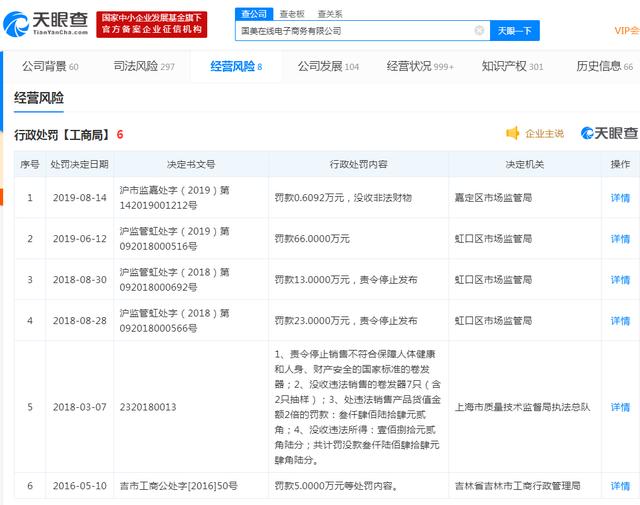The height and width of the screenshot is (505, 640).
Task: Switch to the 经营状况 tab
Action: (420, 66)
